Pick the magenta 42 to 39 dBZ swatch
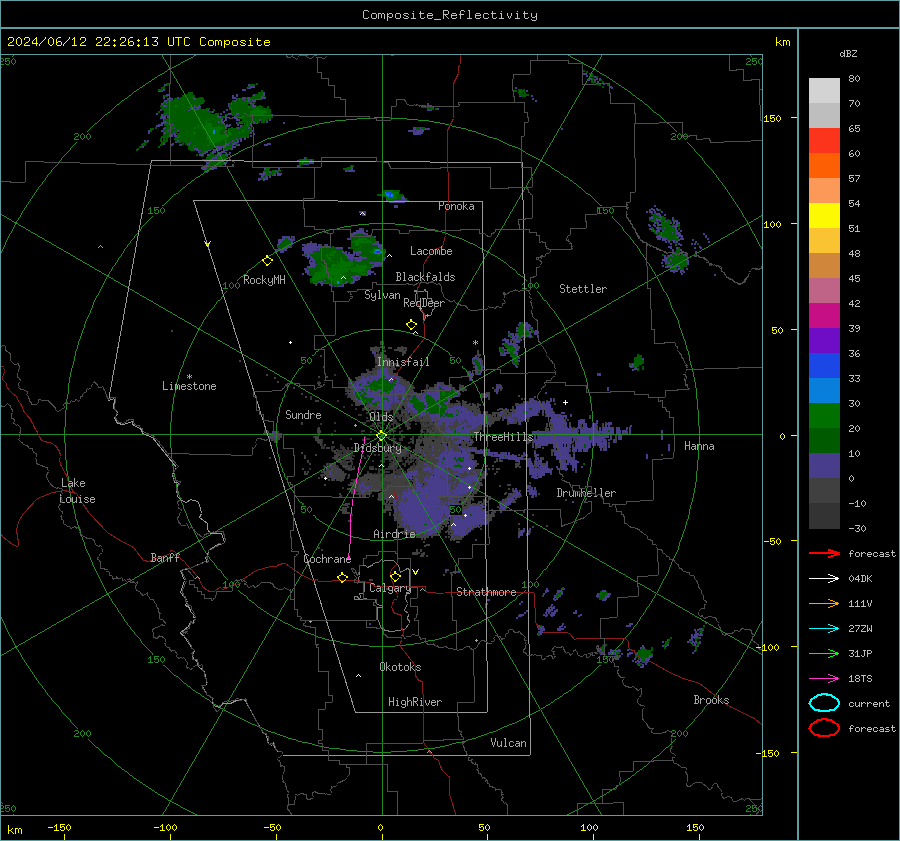Screen dimensions: 900x841 click(x=824, y=316)
